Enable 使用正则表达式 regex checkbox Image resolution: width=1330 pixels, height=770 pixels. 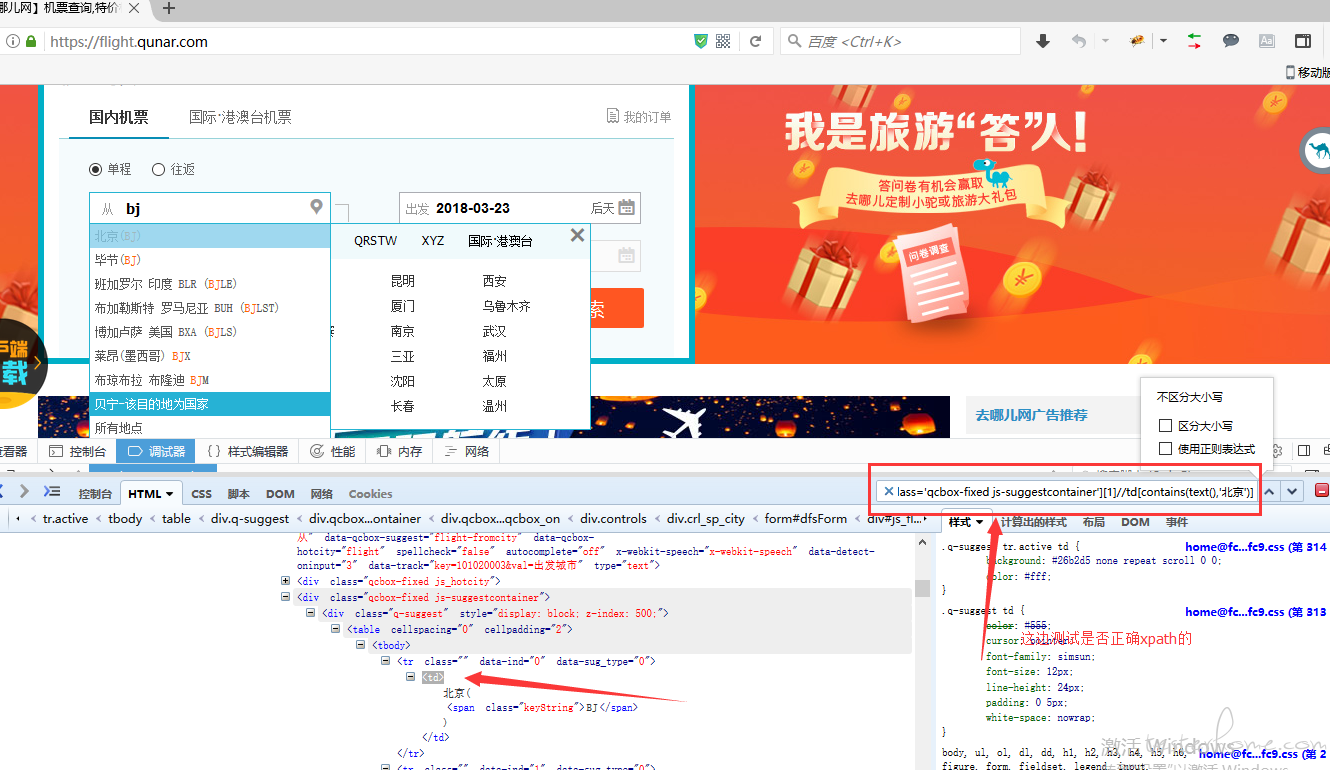point(1165,449)
